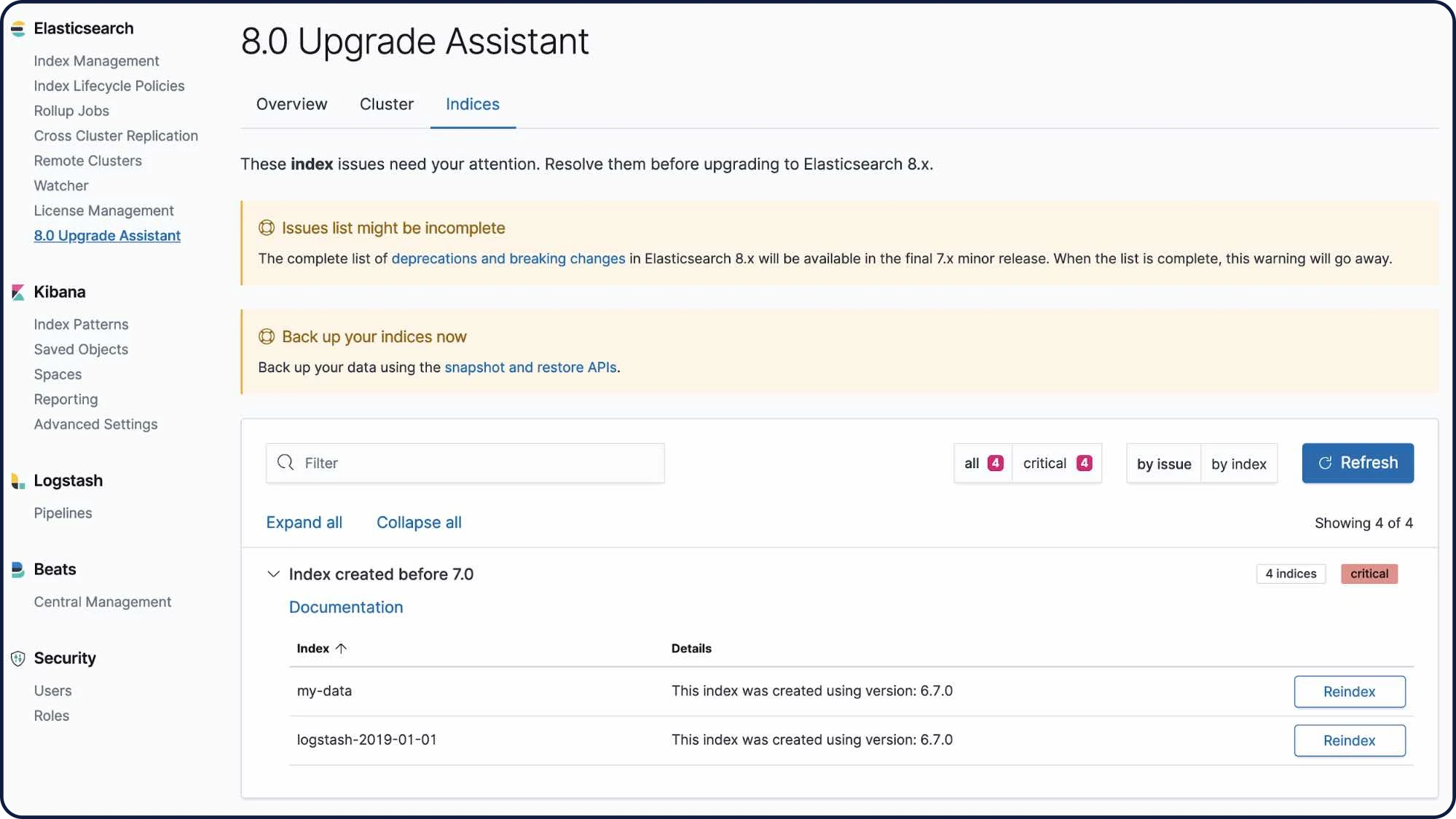The image size is (1456, 819).
Task: Sort by Index using the up arrow icon
Action: (341, 648)
